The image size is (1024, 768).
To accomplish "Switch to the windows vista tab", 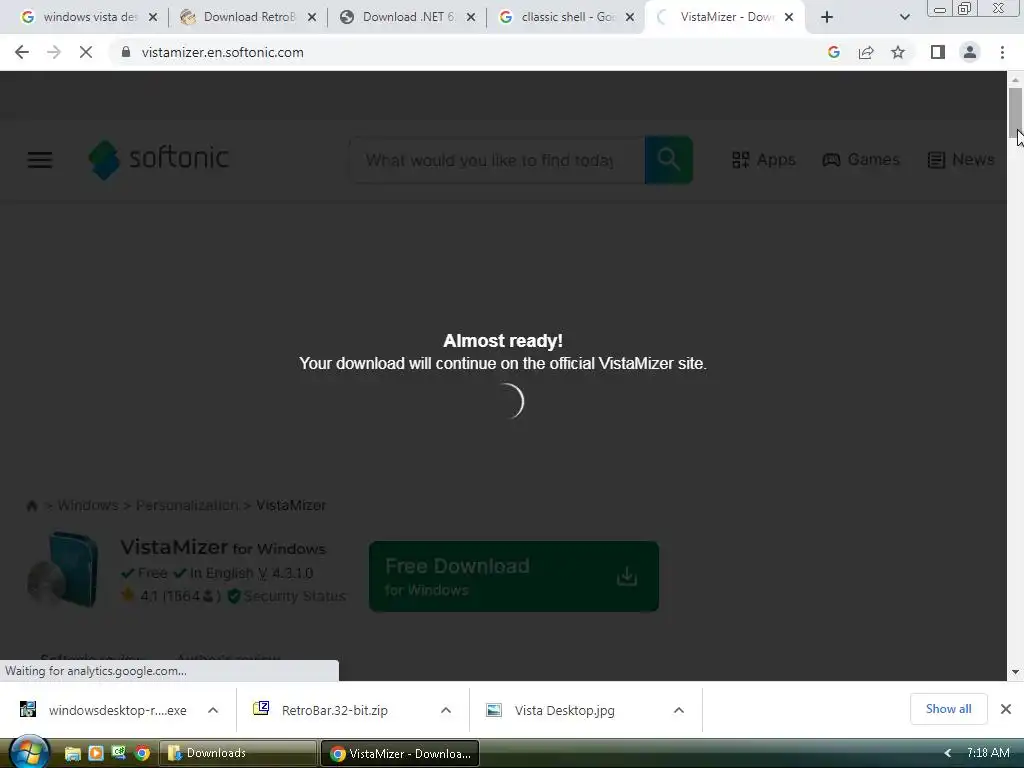I will coord(89,17).
